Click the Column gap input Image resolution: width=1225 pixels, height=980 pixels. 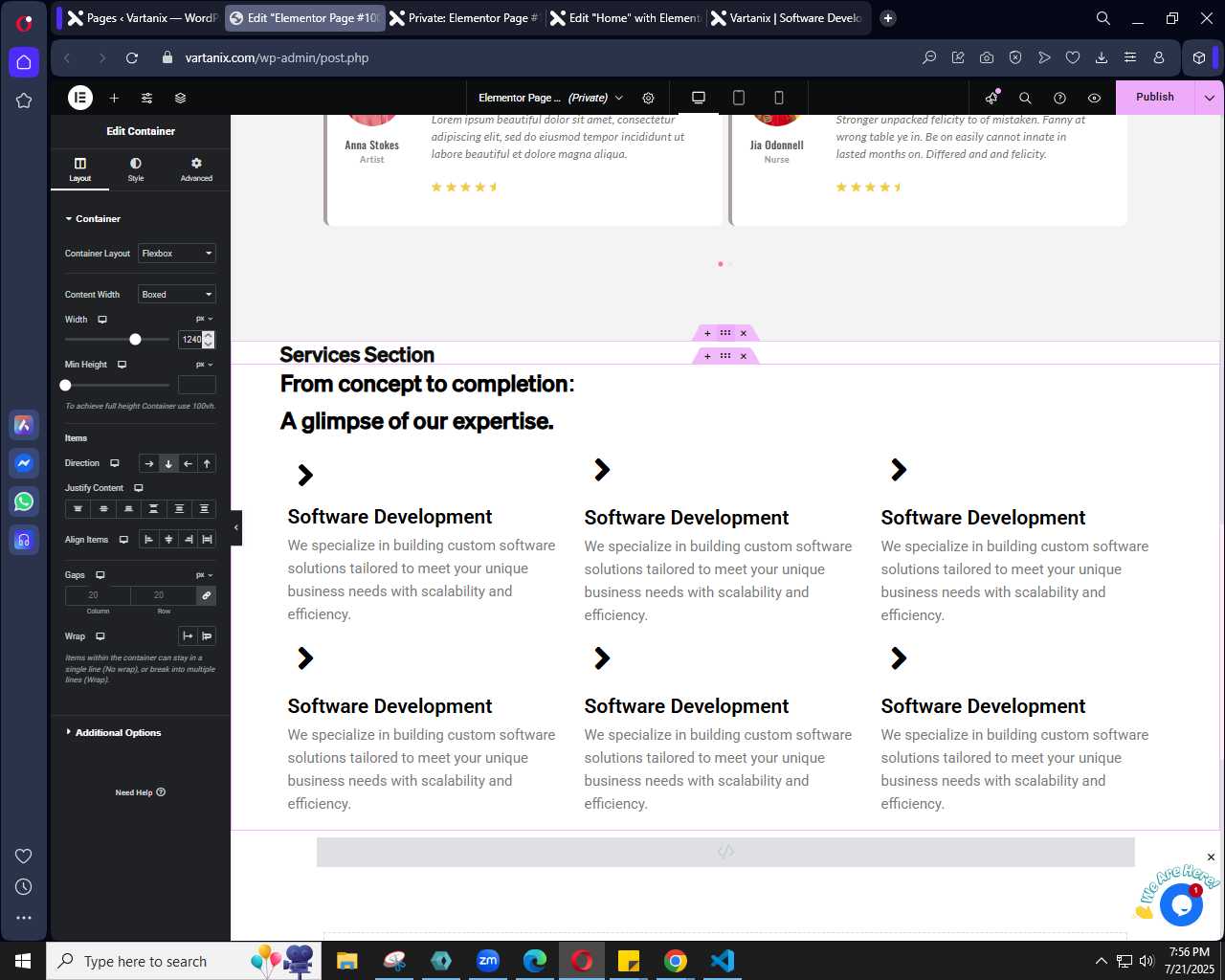98,595
